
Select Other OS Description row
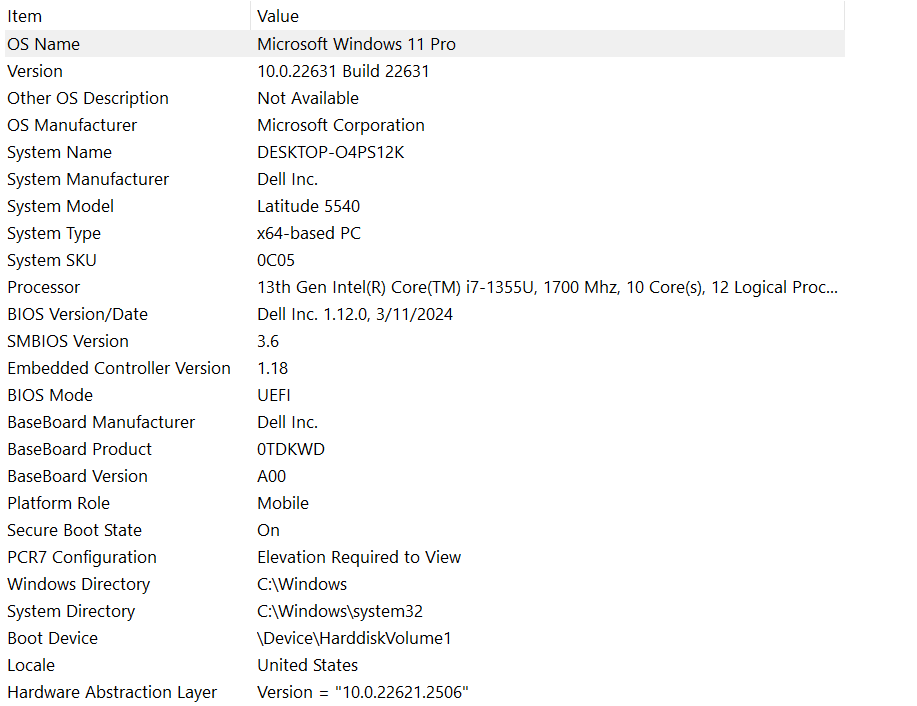pos(88,98)
